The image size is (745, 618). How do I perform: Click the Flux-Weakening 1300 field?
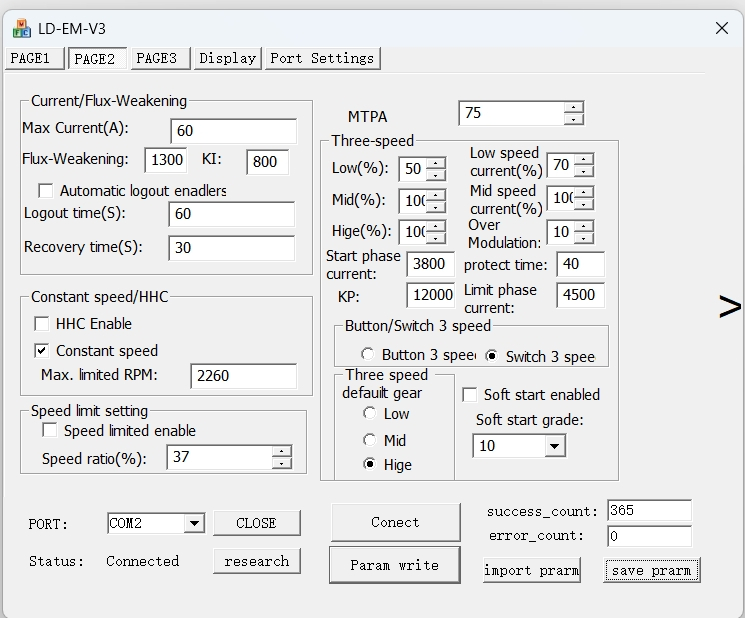(166, 160)
